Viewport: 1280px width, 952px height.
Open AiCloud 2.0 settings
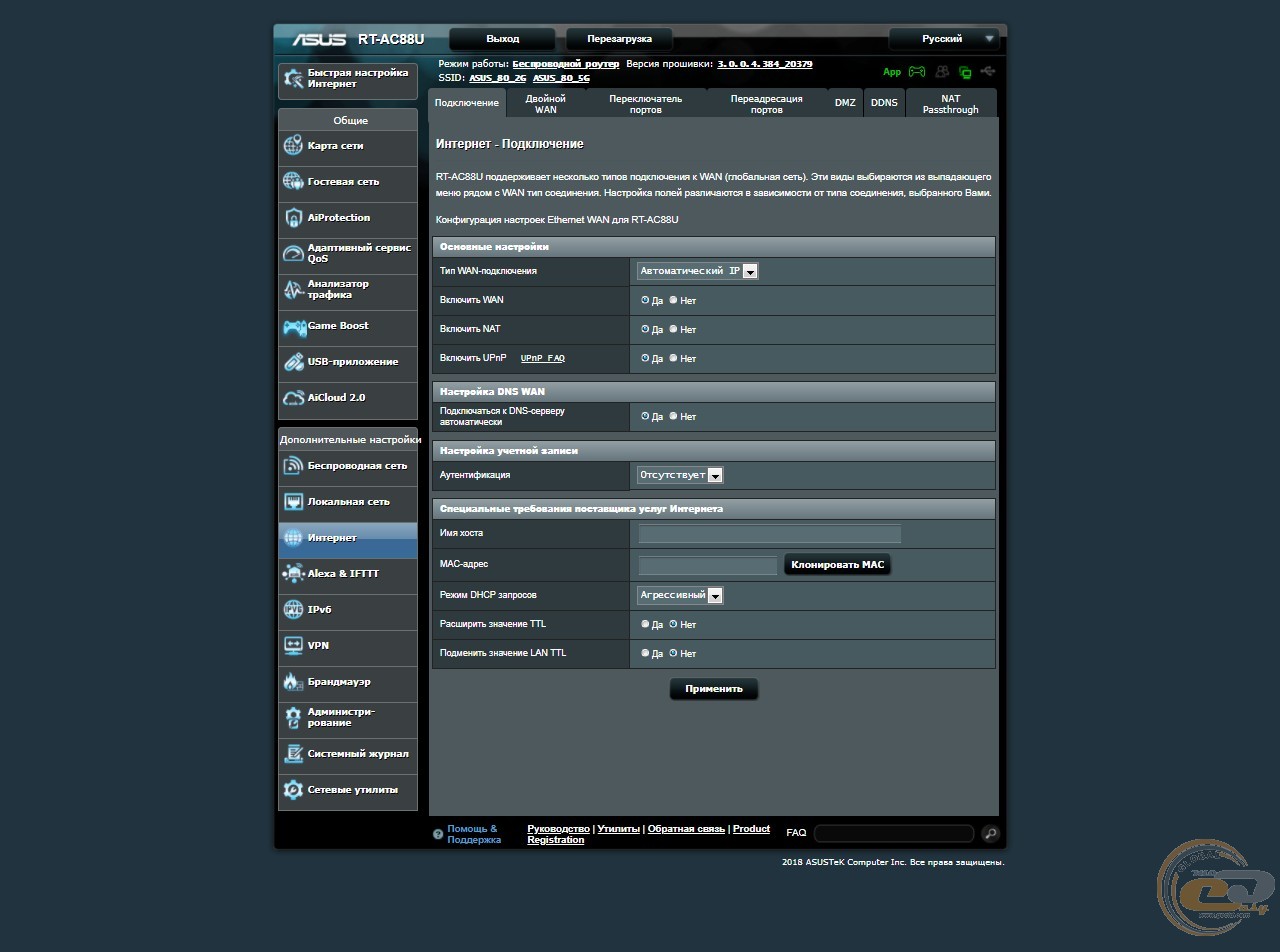pos(348,399)
